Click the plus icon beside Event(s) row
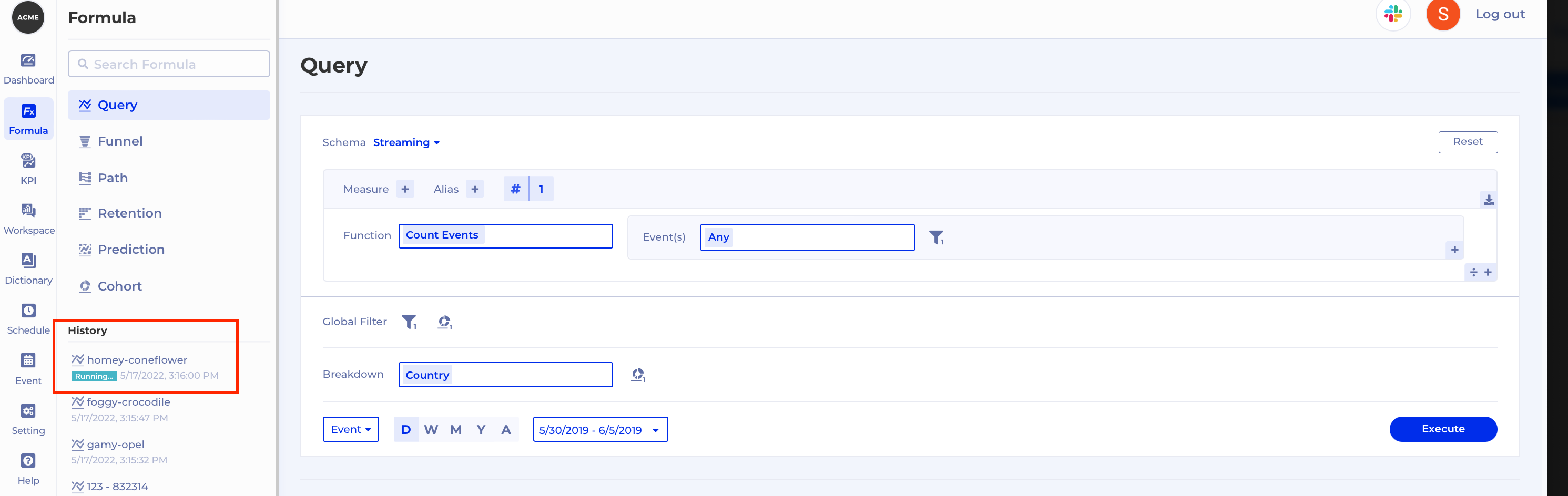 1454,250
